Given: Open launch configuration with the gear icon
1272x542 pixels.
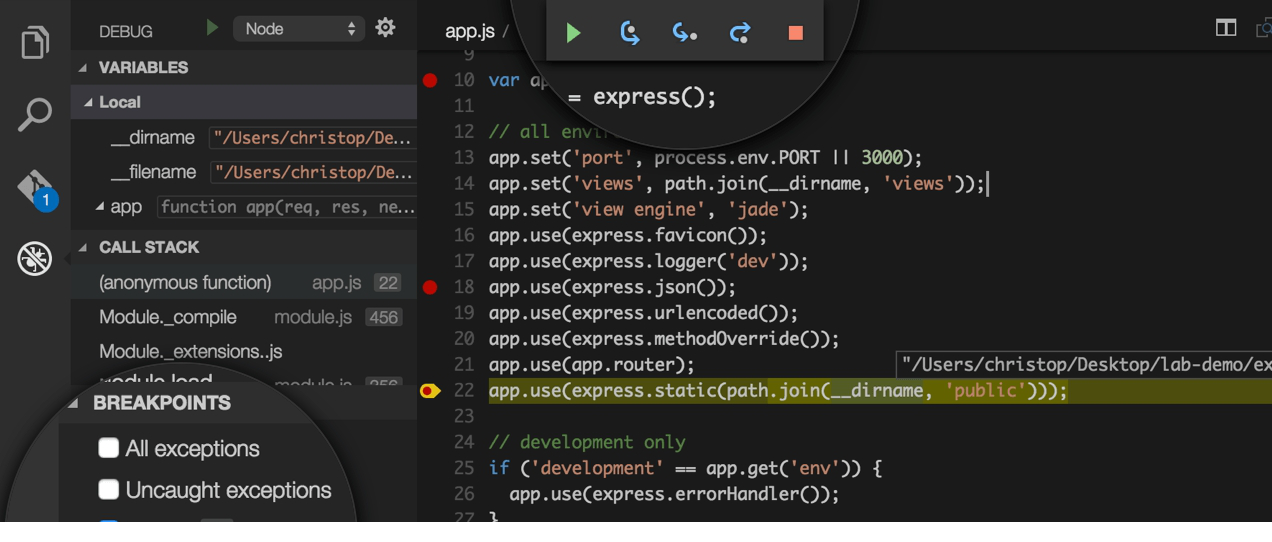Looking at the screenshot, I should click(385, 28).
